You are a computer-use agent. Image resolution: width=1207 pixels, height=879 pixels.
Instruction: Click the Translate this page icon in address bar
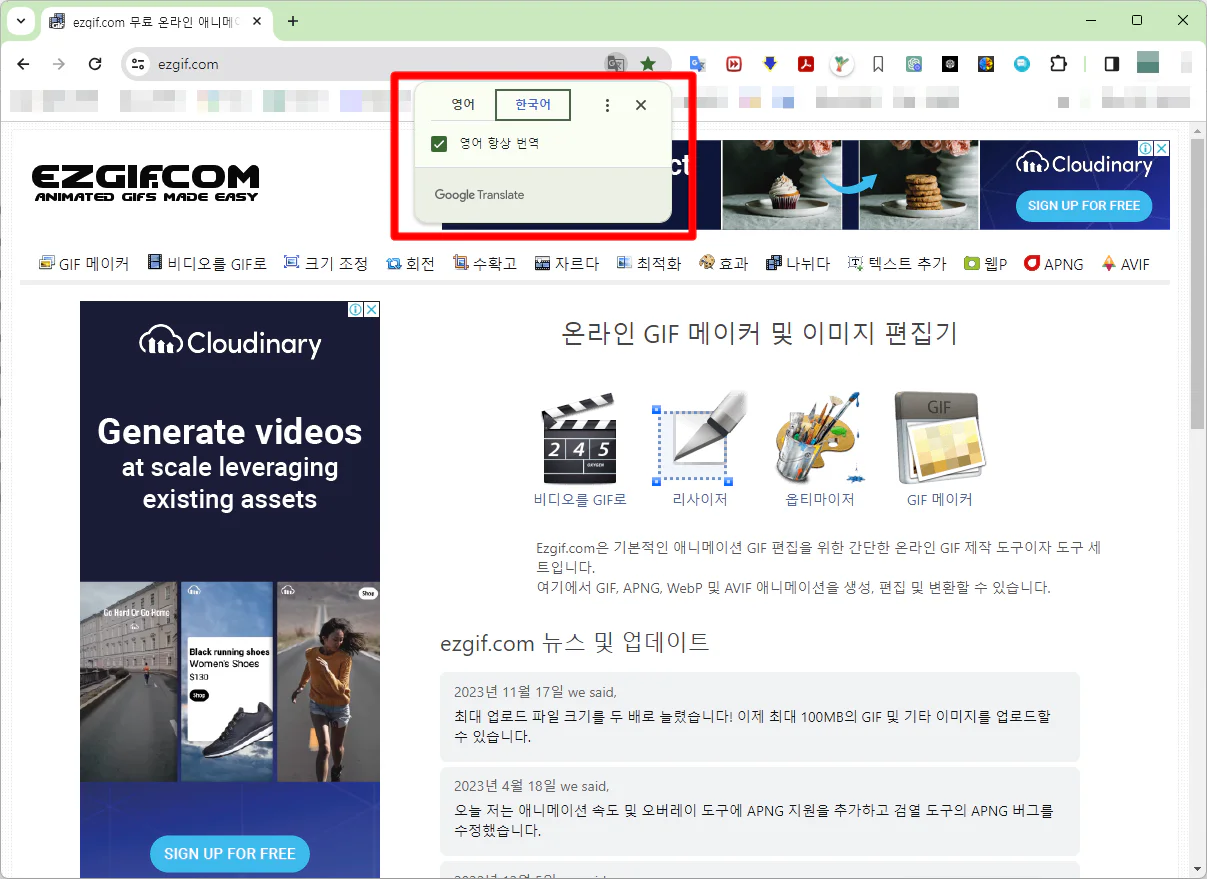(x=616, y=64)
